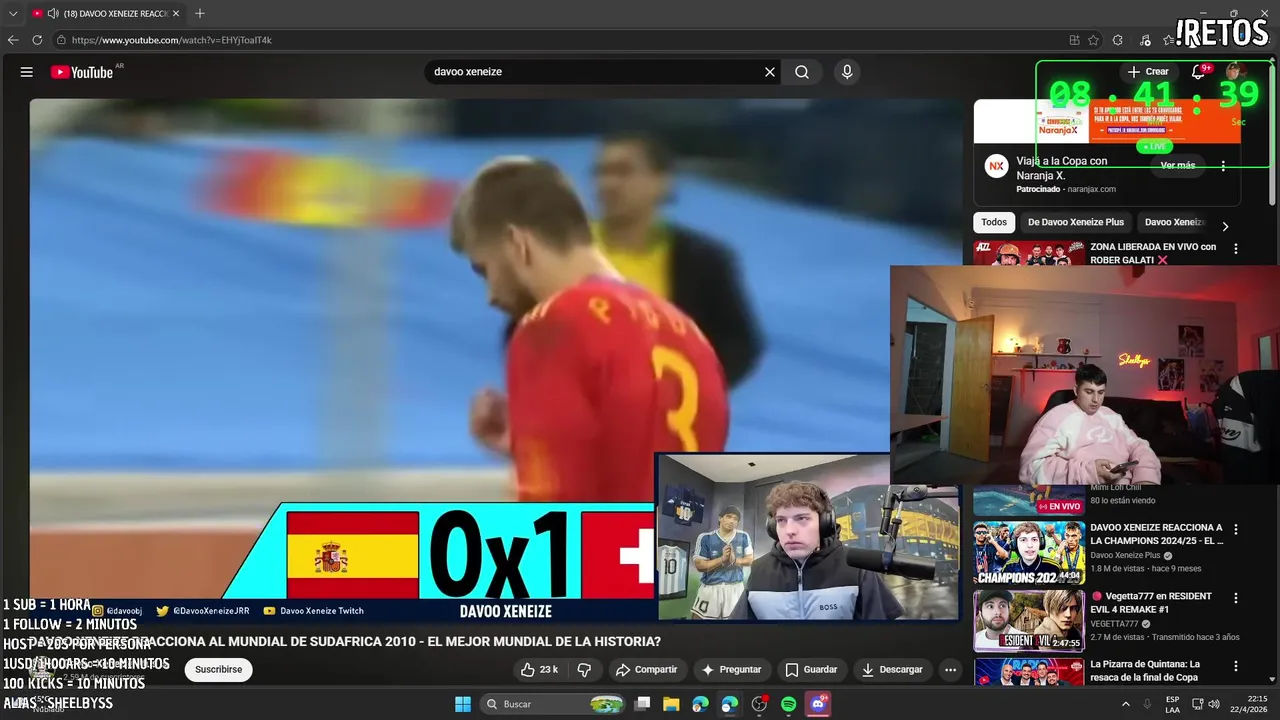This screenshot has height=720, width=1280.
Task: Save the video with Guardar
Action: [x=811, y=670]
